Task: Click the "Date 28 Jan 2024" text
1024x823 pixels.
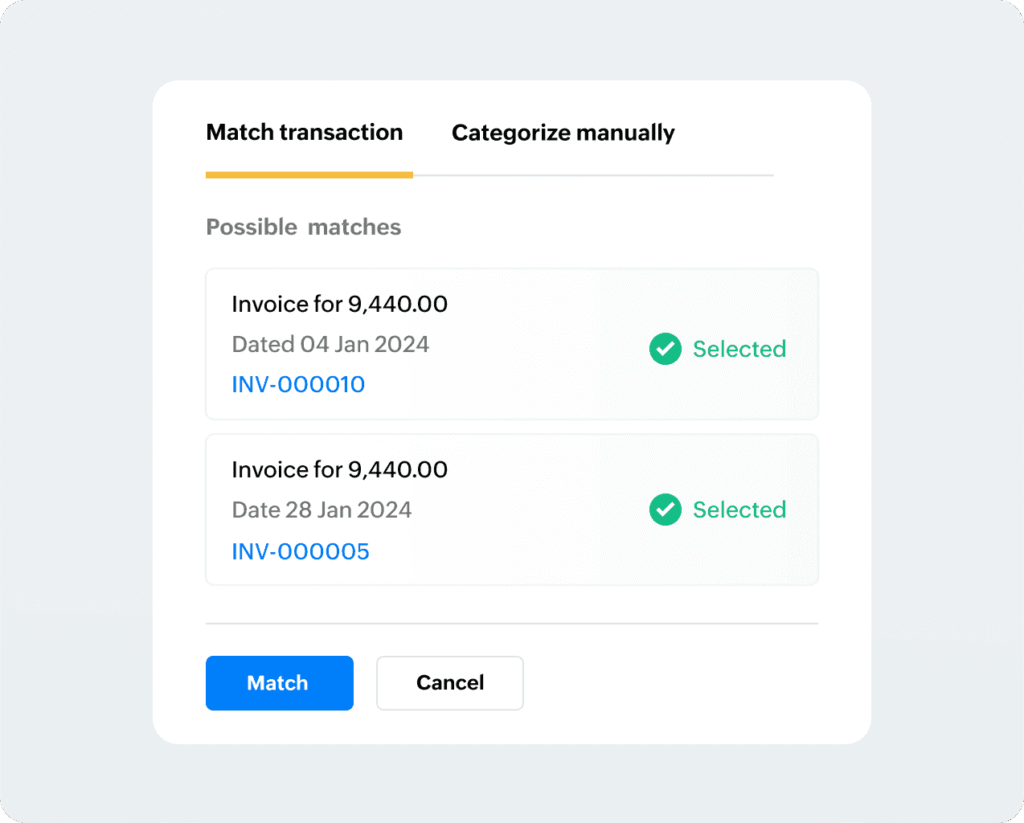Action: tap(321, 509)
